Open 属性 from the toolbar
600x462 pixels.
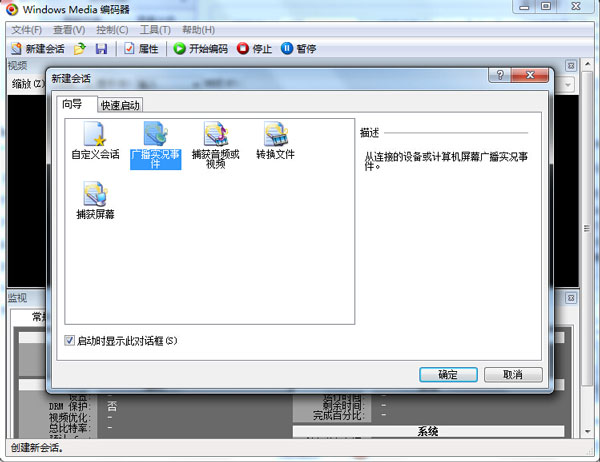(141, 48)
